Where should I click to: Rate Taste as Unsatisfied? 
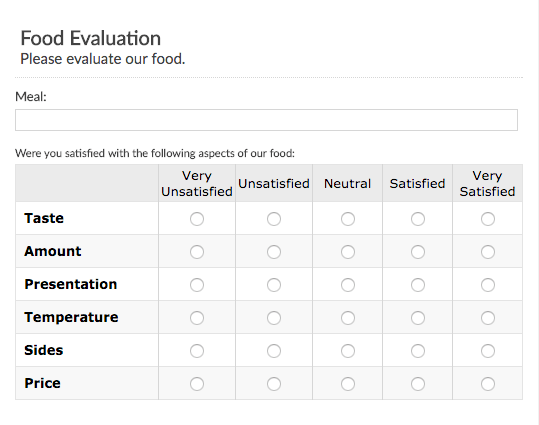point(274,219)
